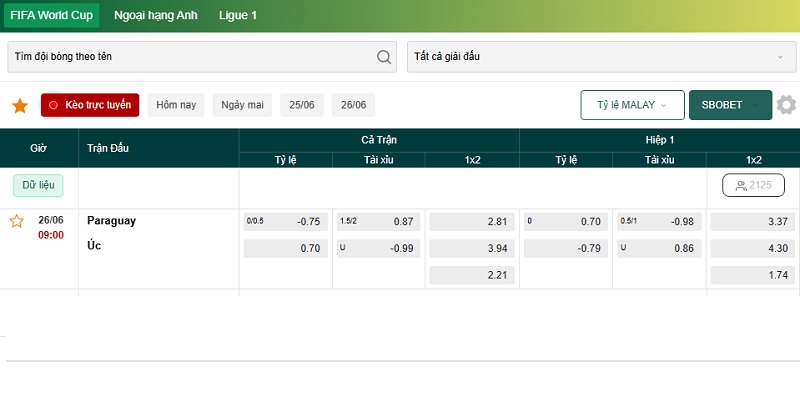Favorite the Paraguay vs Úc match star
800x400 pixels.
click(x=17, y=221)
